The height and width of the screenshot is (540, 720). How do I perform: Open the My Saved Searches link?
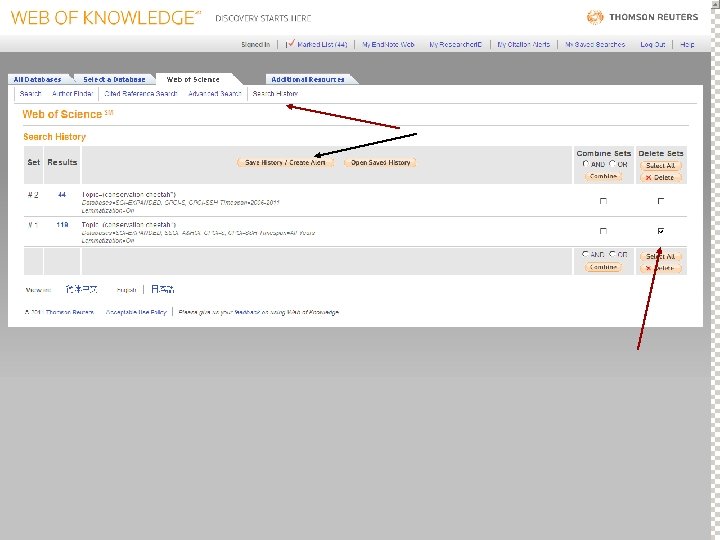595,45
